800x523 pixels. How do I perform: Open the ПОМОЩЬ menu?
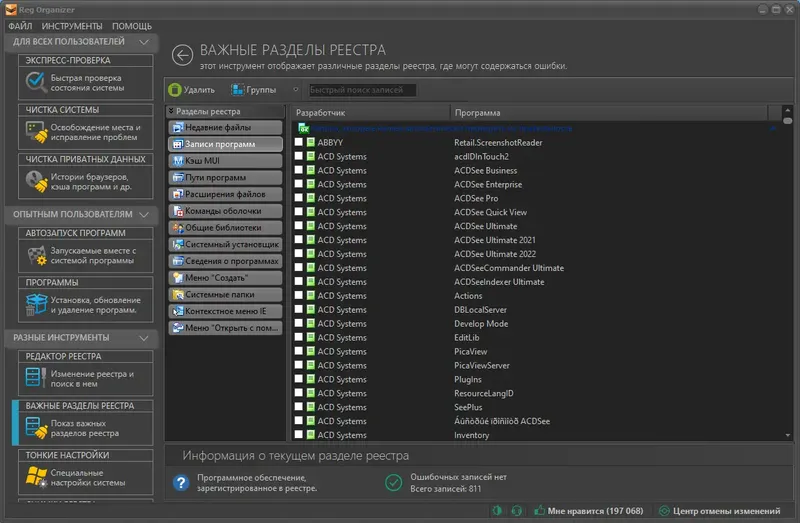(x=132, y=26)
